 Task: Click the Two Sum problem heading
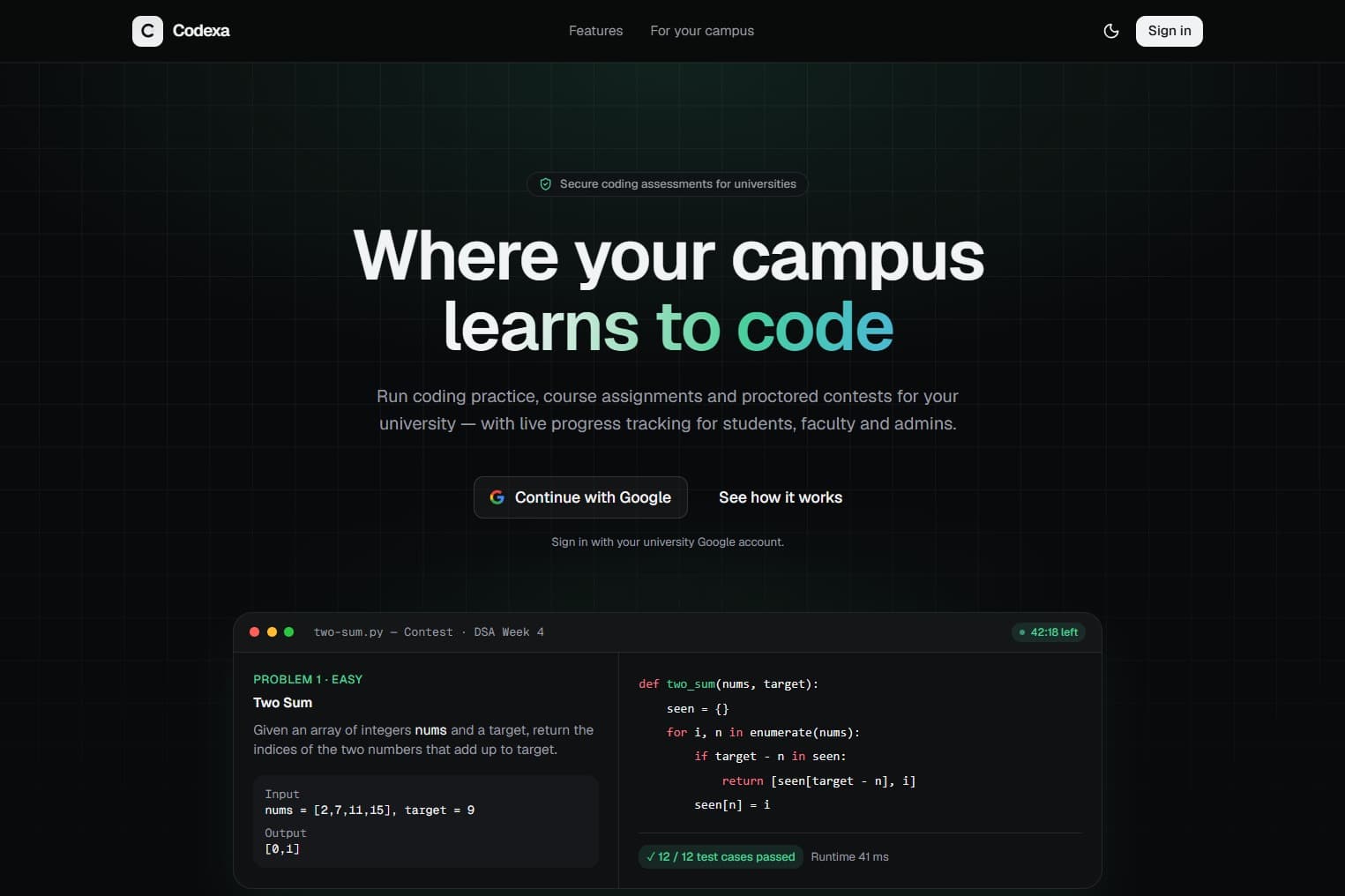[282, 703]
